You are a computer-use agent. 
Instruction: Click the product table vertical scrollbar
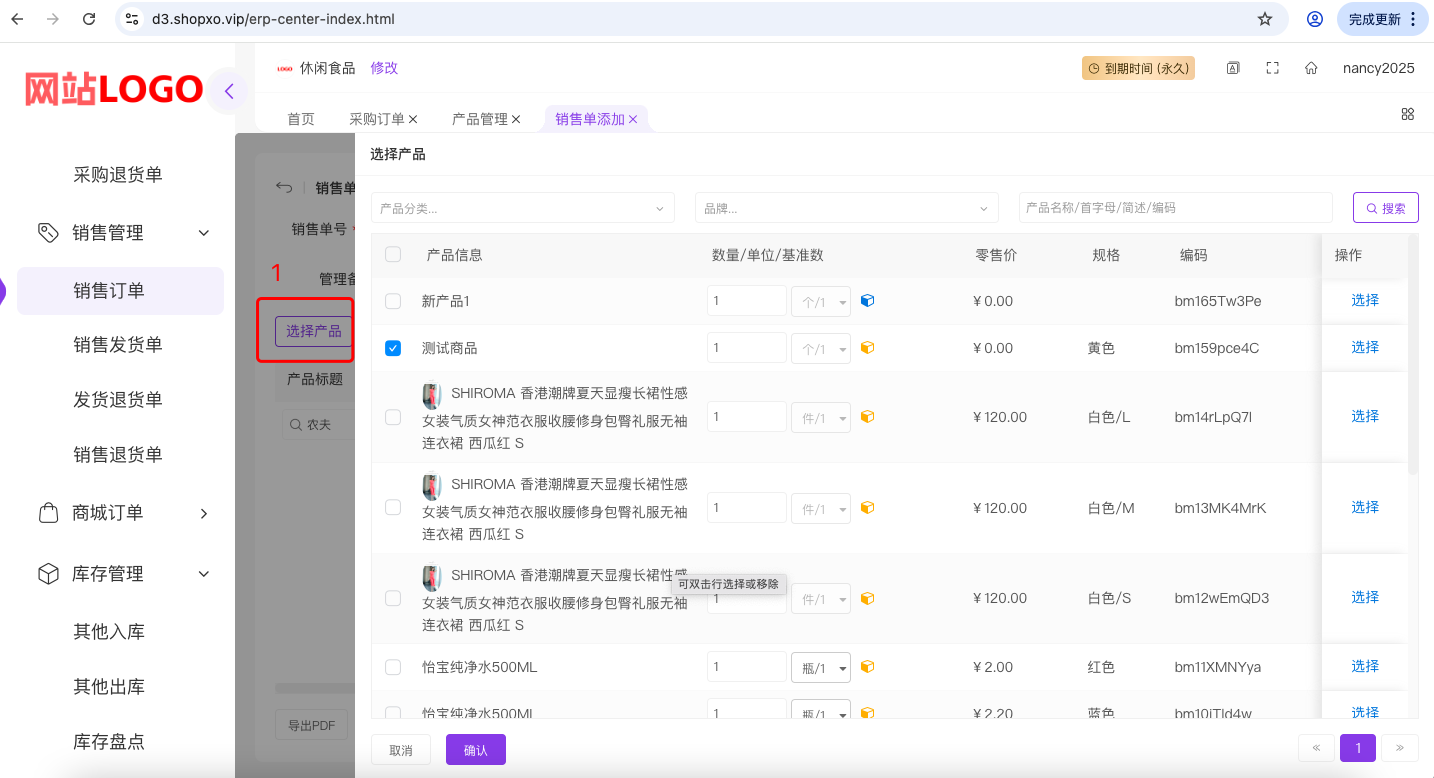coord(1413,355)
